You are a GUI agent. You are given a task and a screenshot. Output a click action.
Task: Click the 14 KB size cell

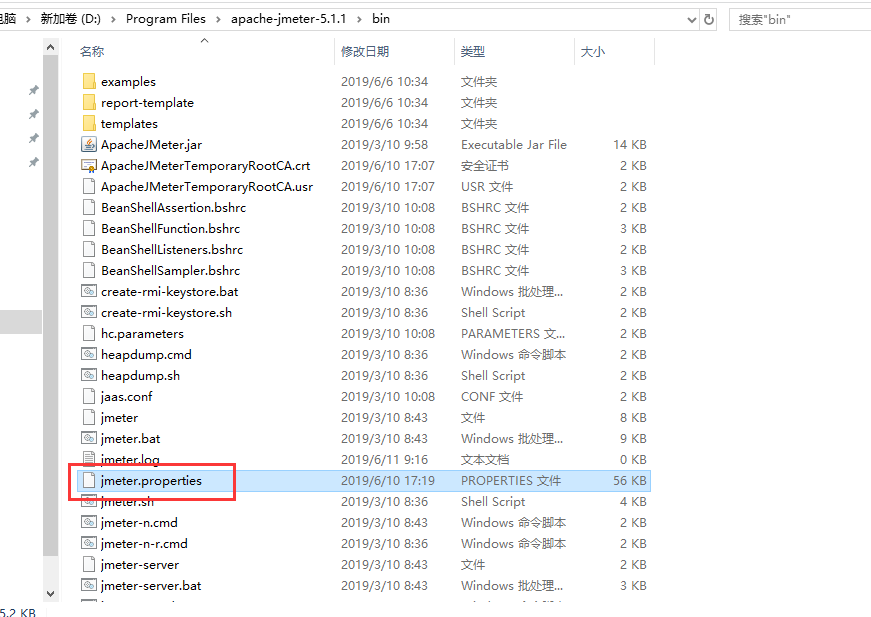(630, 144)
